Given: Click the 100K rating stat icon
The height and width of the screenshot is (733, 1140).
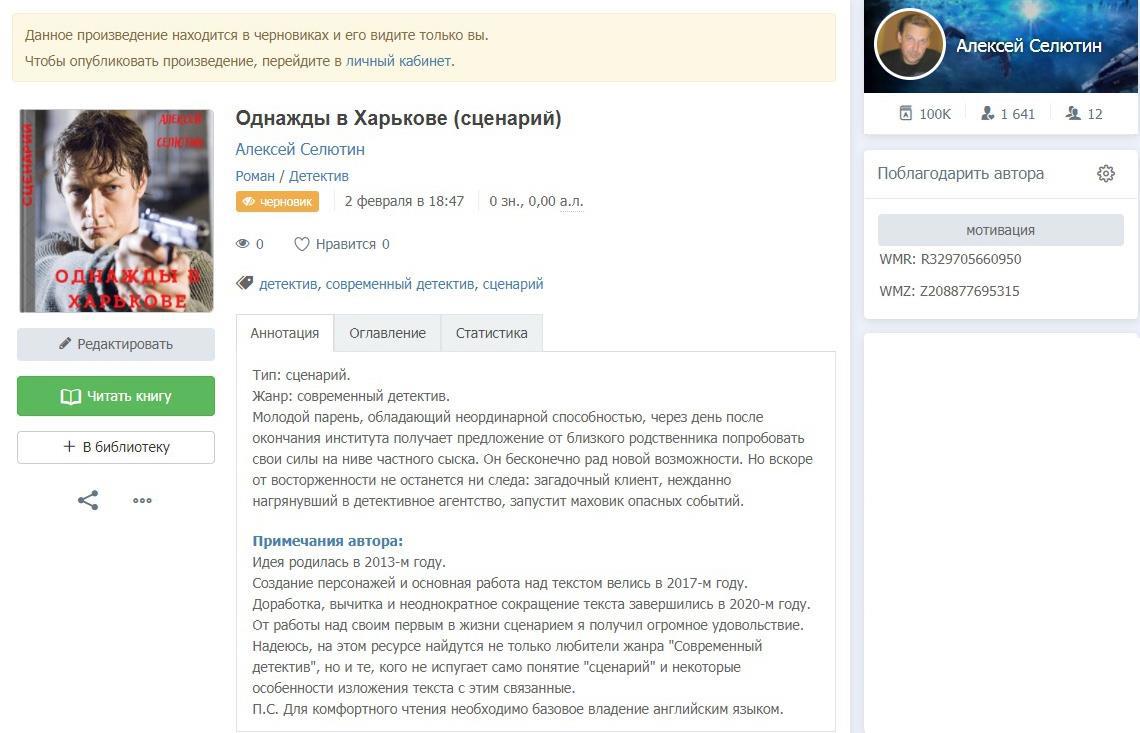Looking at the screenshot, I should click(x=906, y=113).
